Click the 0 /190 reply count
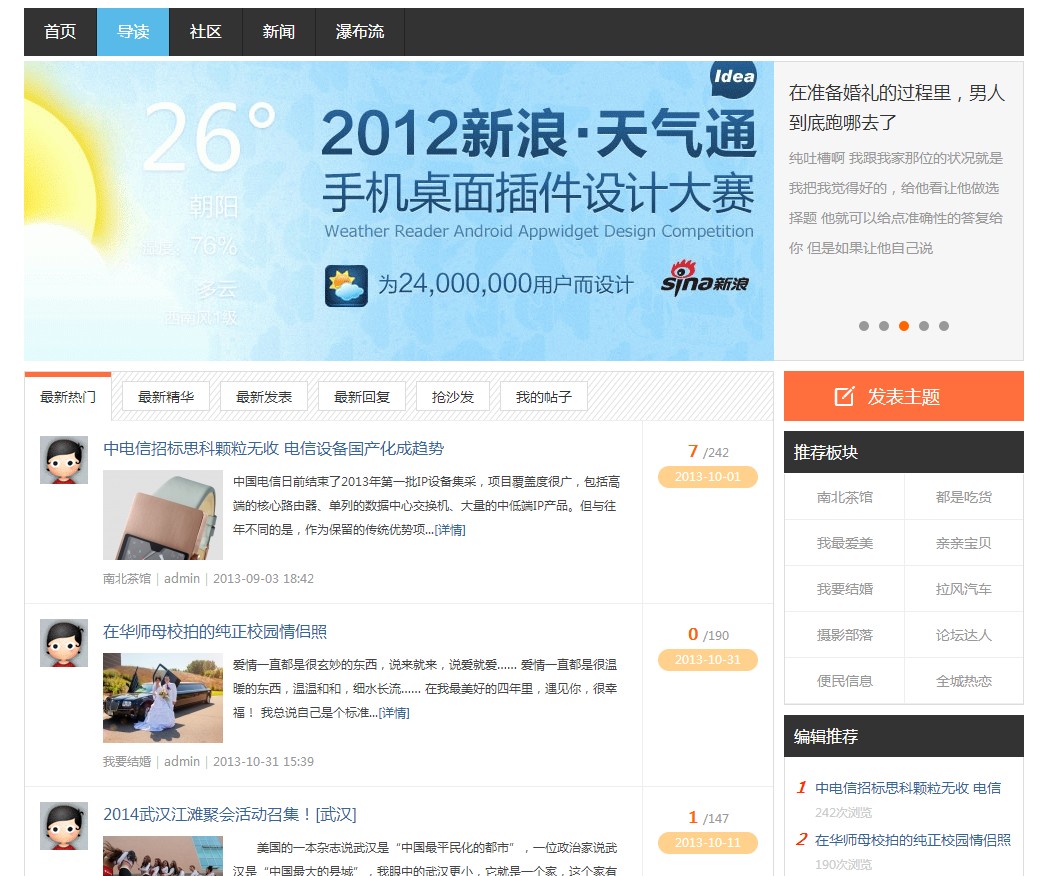Image resolution: width=1061 pixels, height=876 pixels. [708, 635]
